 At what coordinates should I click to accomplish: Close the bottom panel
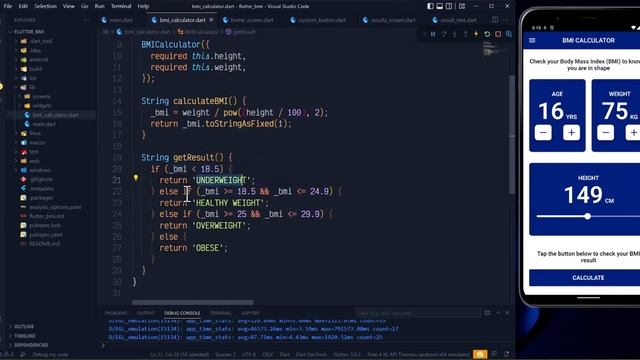507,313
